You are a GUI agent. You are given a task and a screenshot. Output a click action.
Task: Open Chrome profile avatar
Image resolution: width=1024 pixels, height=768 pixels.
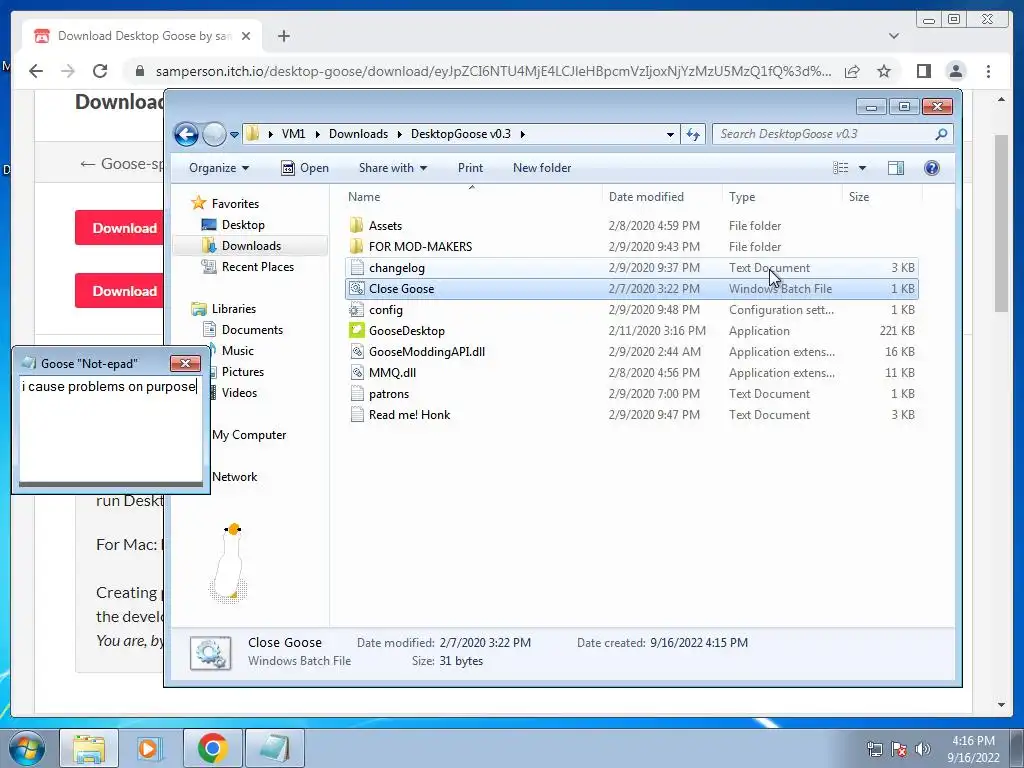[x=956, y=71]
